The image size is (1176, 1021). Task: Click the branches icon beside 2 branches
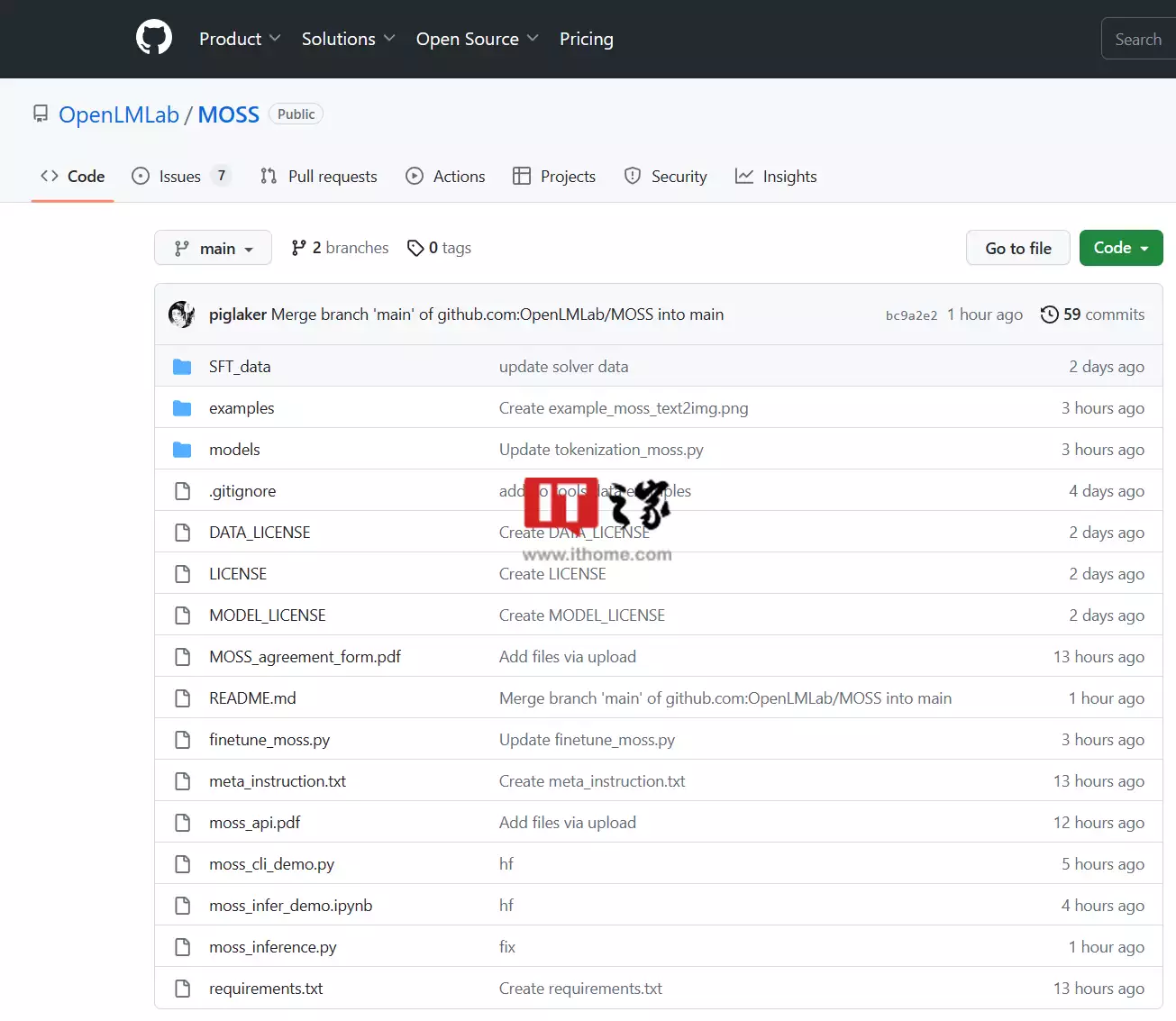299,248
